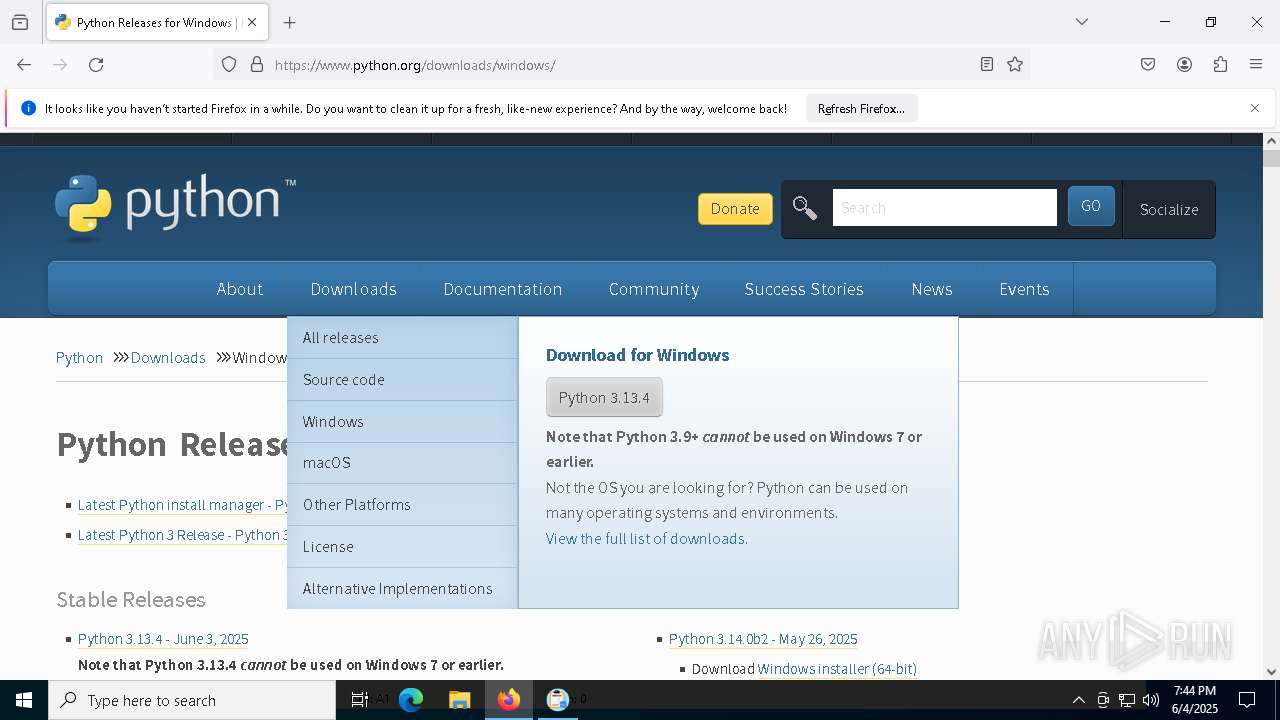Open File Explorer from taskbar

click(x=459, y=700)
